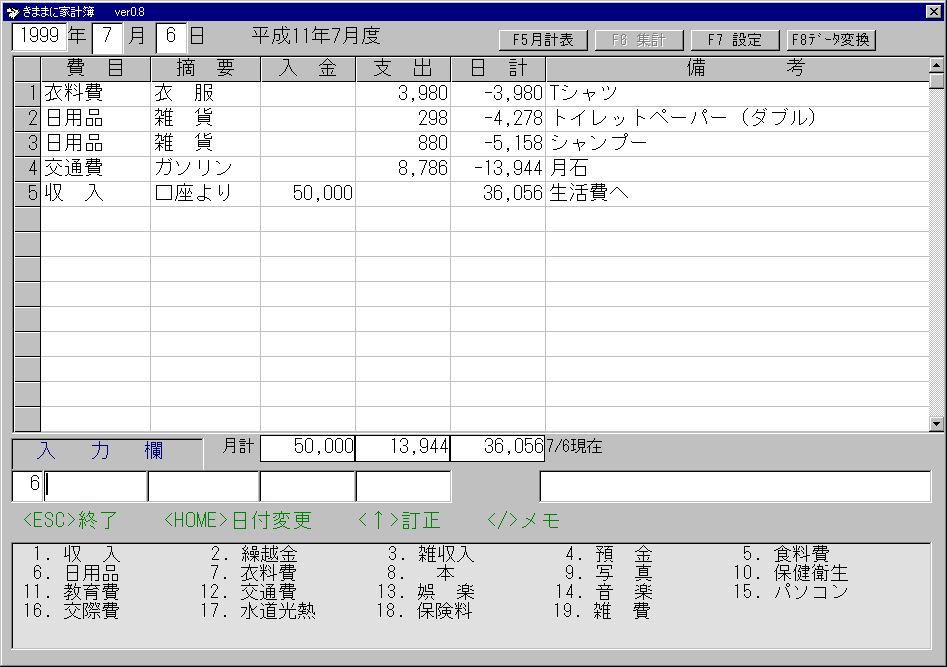
Task: Click category 15. パソコン in list
Action: click(x=791, y=591)
